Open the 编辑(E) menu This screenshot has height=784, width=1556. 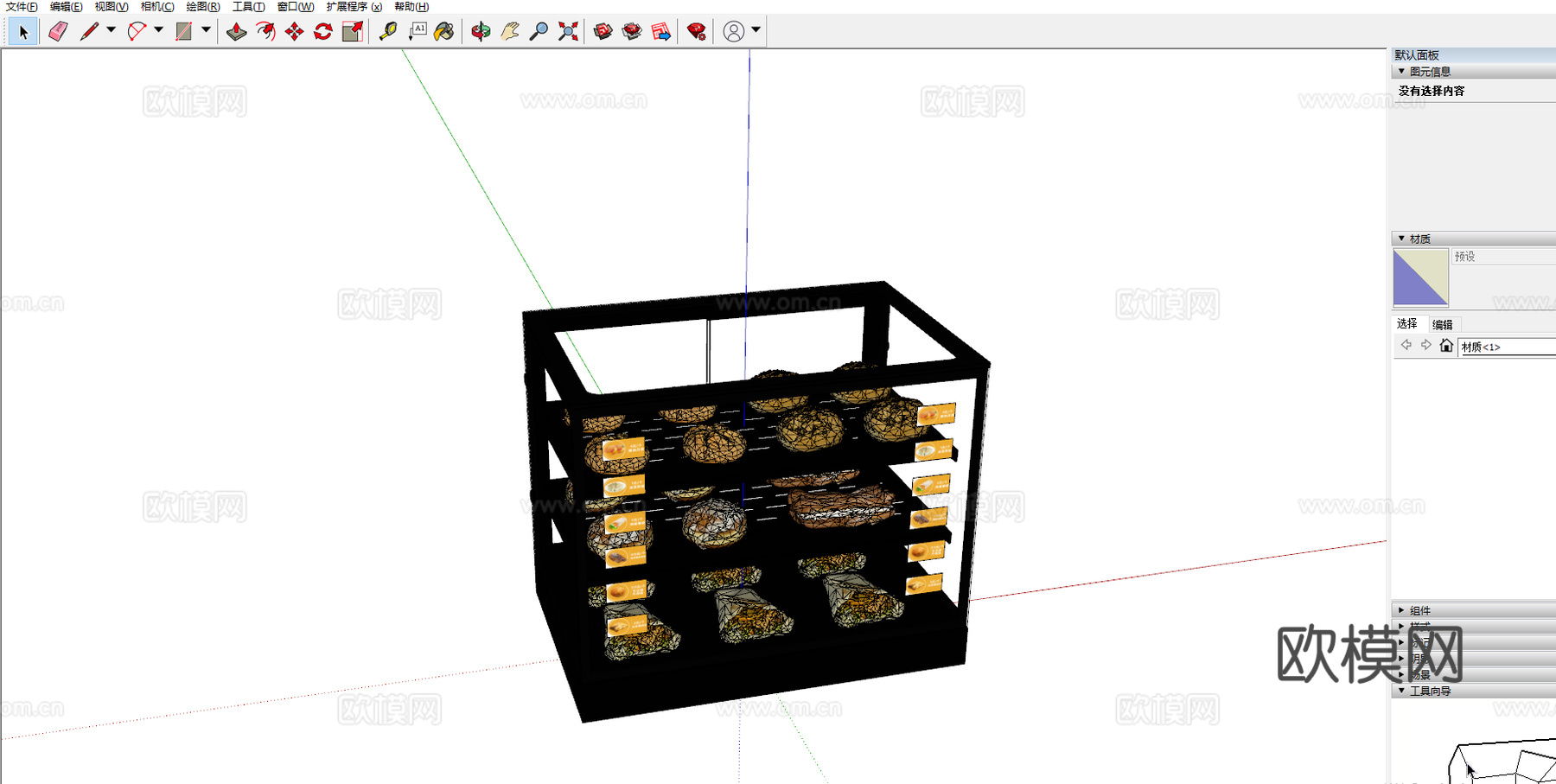(66, 7)
